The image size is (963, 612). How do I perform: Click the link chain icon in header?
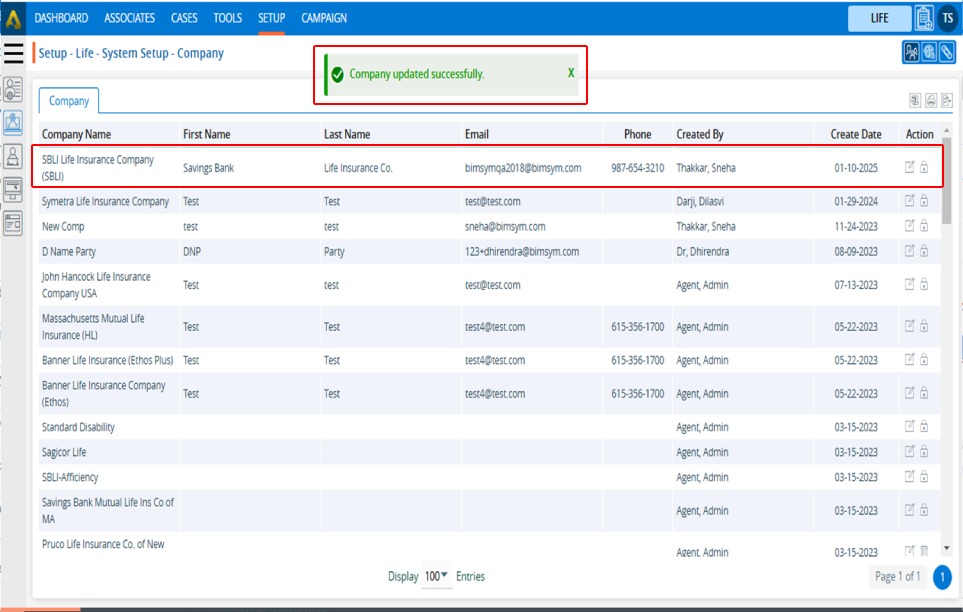pyautogui.click(x=945, y=53)
